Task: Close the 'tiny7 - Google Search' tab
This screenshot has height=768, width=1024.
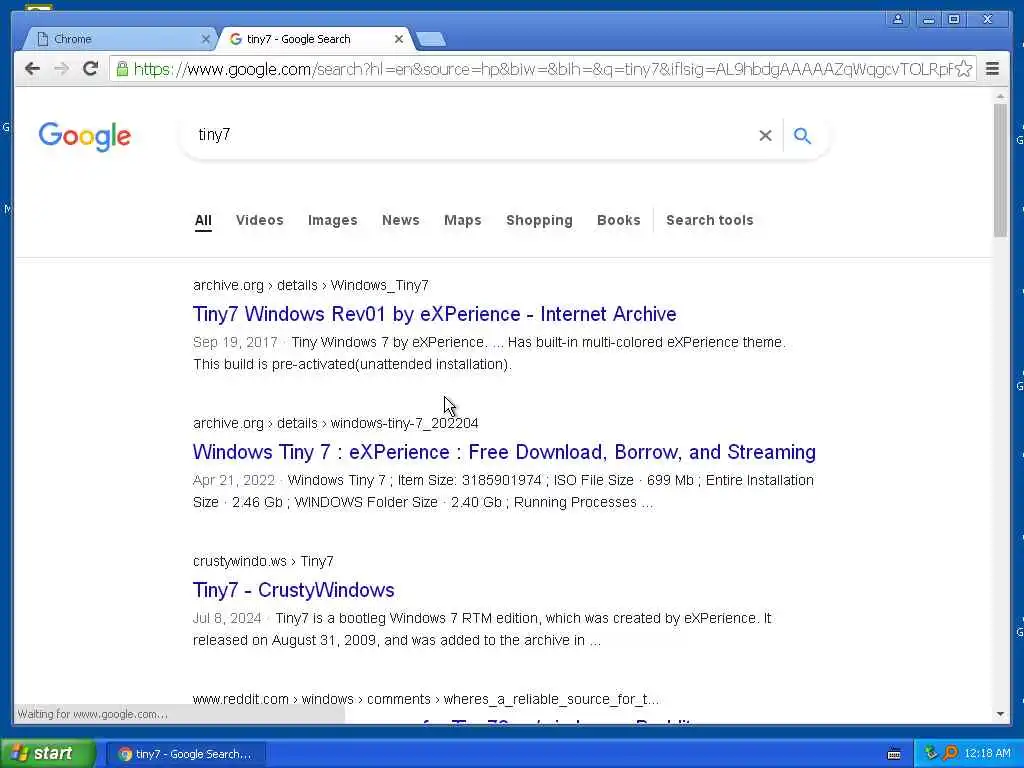Action: click(x=398, y=39)
